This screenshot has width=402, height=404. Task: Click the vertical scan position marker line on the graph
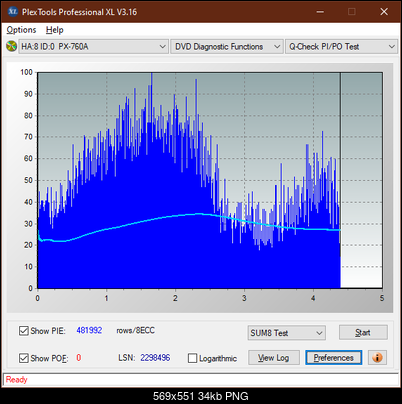340,180
